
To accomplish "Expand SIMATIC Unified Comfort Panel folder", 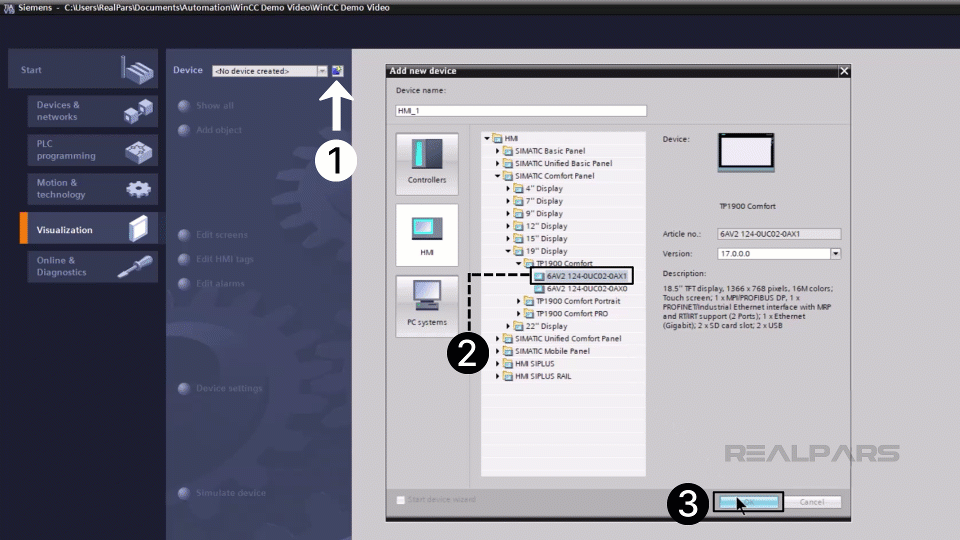I will tap(498, 339).
